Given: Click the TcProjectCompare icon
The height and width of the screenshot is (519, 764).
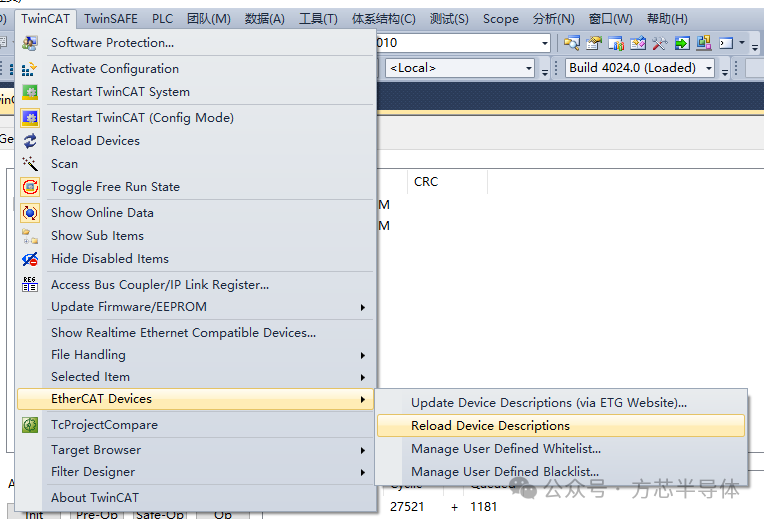Looking at the screenshot, I should click(30, 425).
